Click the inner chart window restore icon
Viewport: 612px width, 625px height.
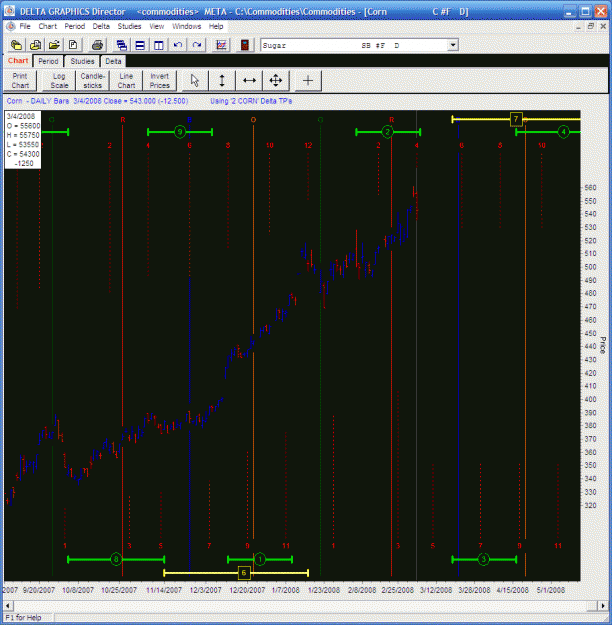(x=591, y=26)
